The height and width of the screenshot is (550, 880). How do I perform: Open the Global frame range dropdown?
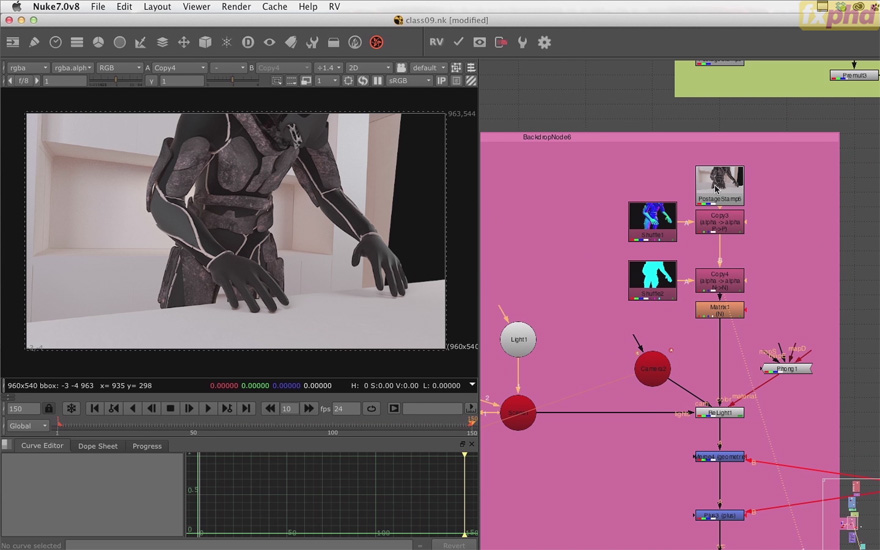click(28, 426)
